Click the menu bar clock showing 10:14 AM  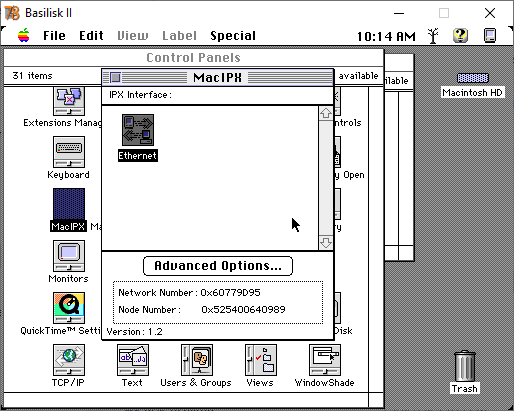tap(386, 36)
